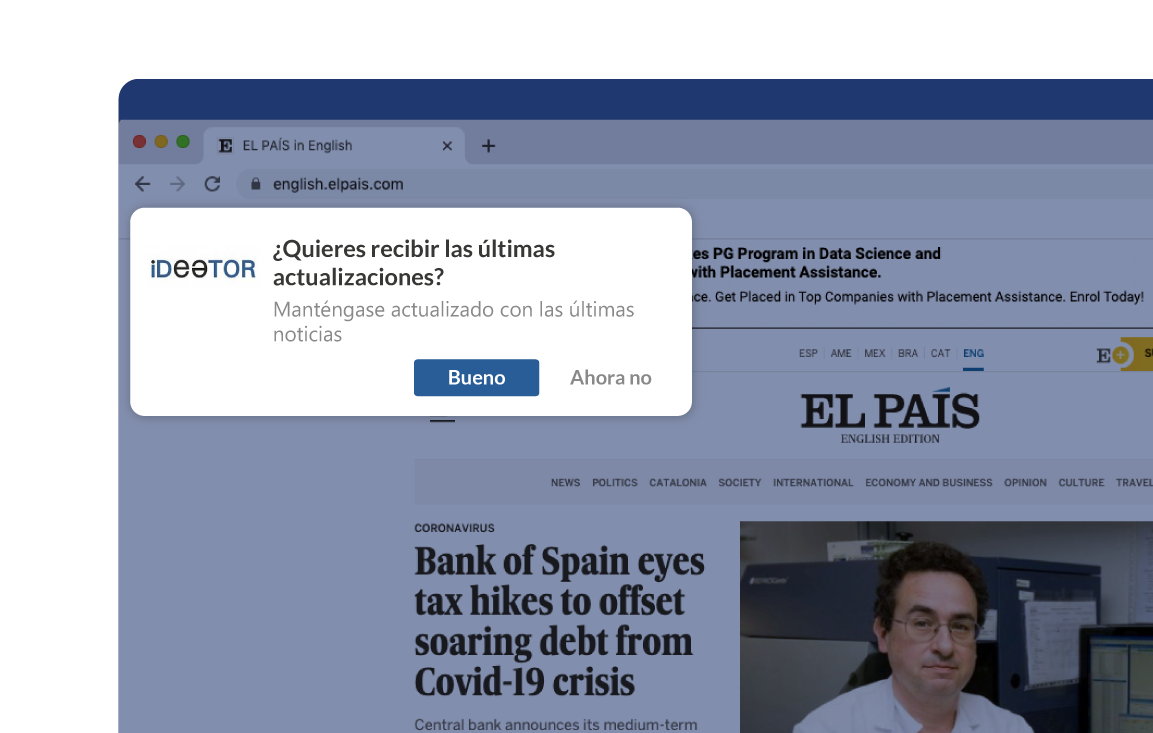
Task: Reload the page with refresh icon
Action: tap(212, 184)
